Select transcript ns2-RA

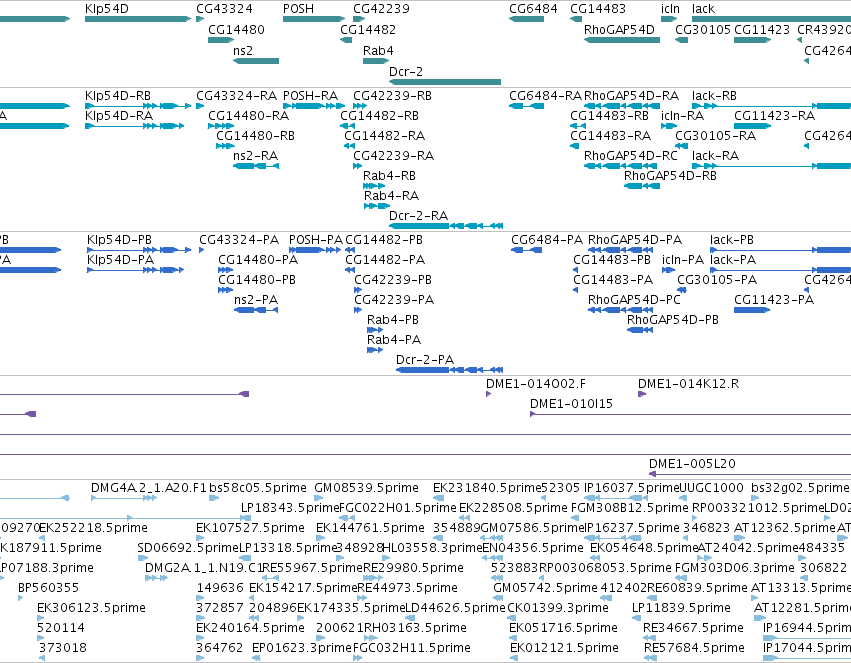tap(255, 156)
